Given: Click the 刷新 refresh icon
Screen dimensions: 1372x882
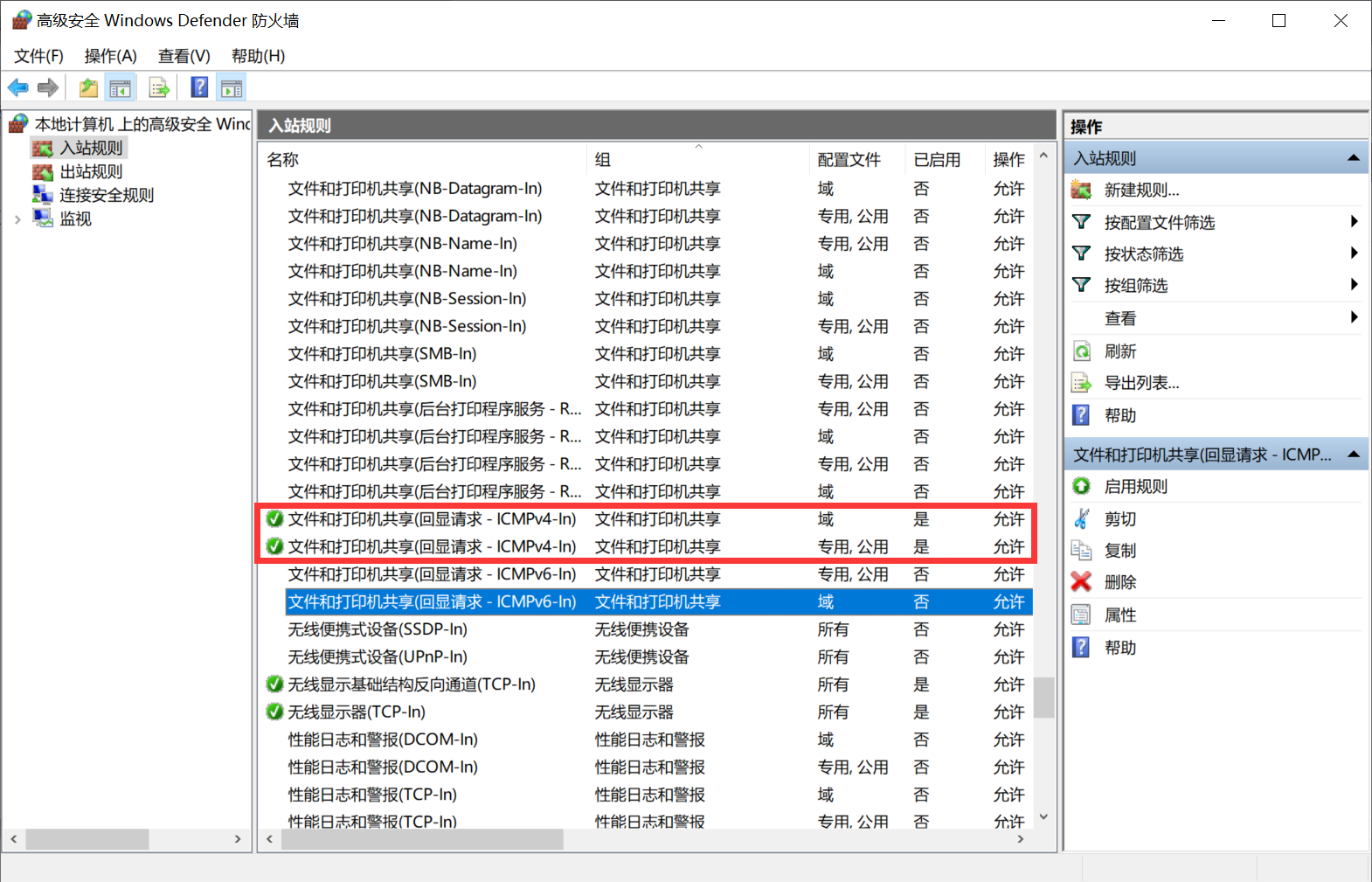Looking at the screenshot, I should tap(1082, 351).
